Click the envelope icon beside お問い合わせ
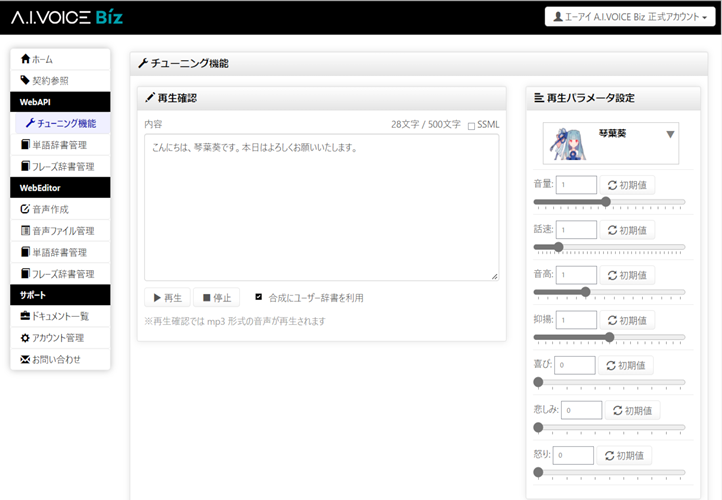 [25, 359]
